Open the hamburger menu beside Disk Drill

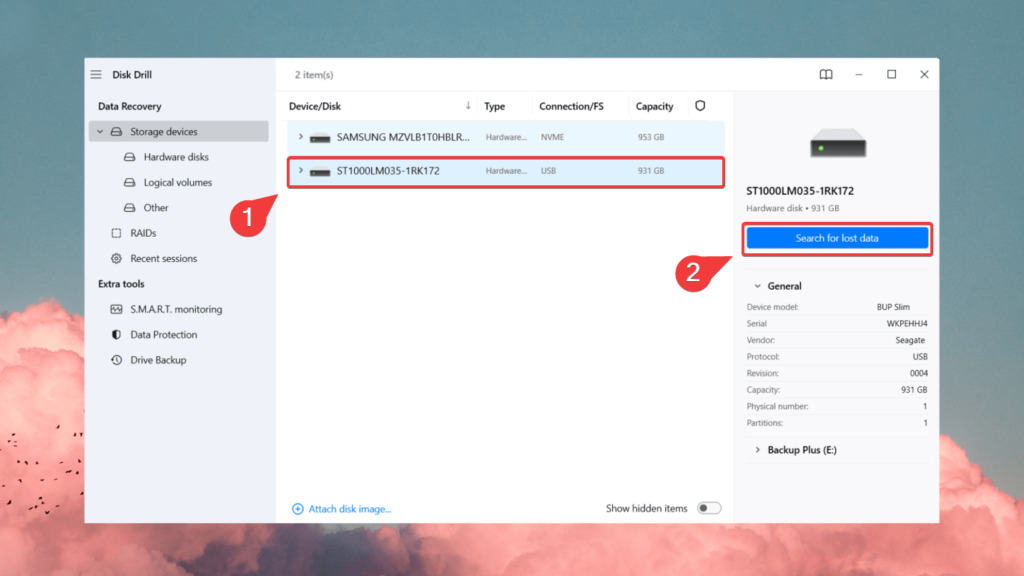[96, 75]
